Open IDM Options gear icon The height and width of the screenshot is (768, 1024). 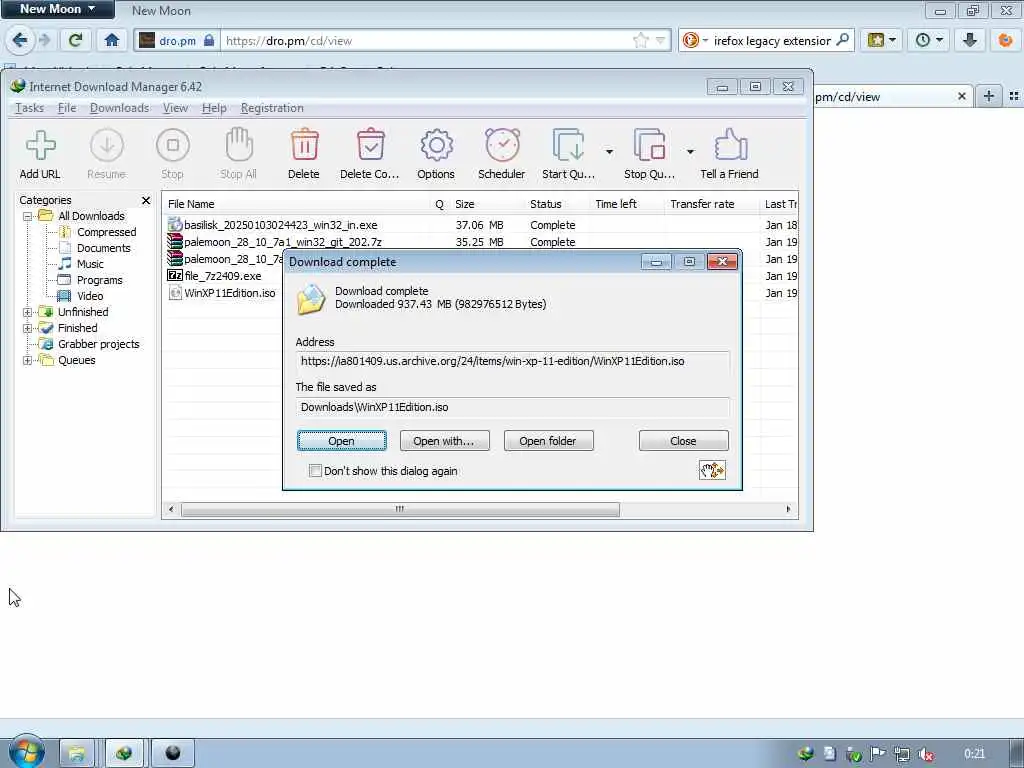pos(436,145)
